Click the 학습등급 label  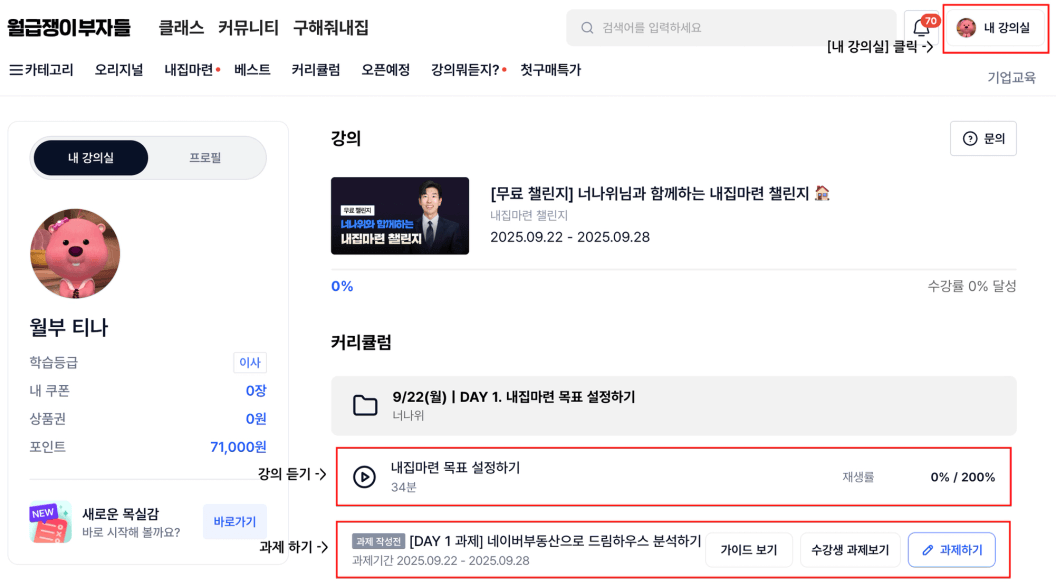tap(53, 362)
